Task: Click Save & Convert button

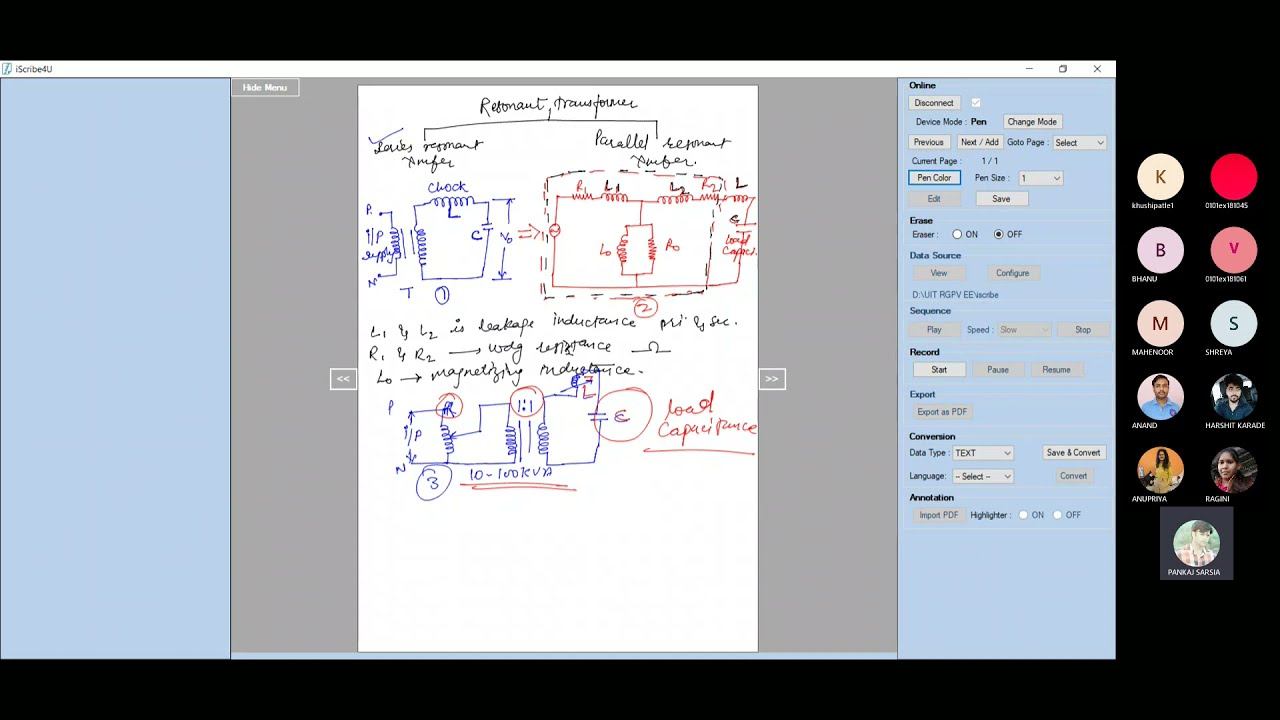Action: (1073, 453)
